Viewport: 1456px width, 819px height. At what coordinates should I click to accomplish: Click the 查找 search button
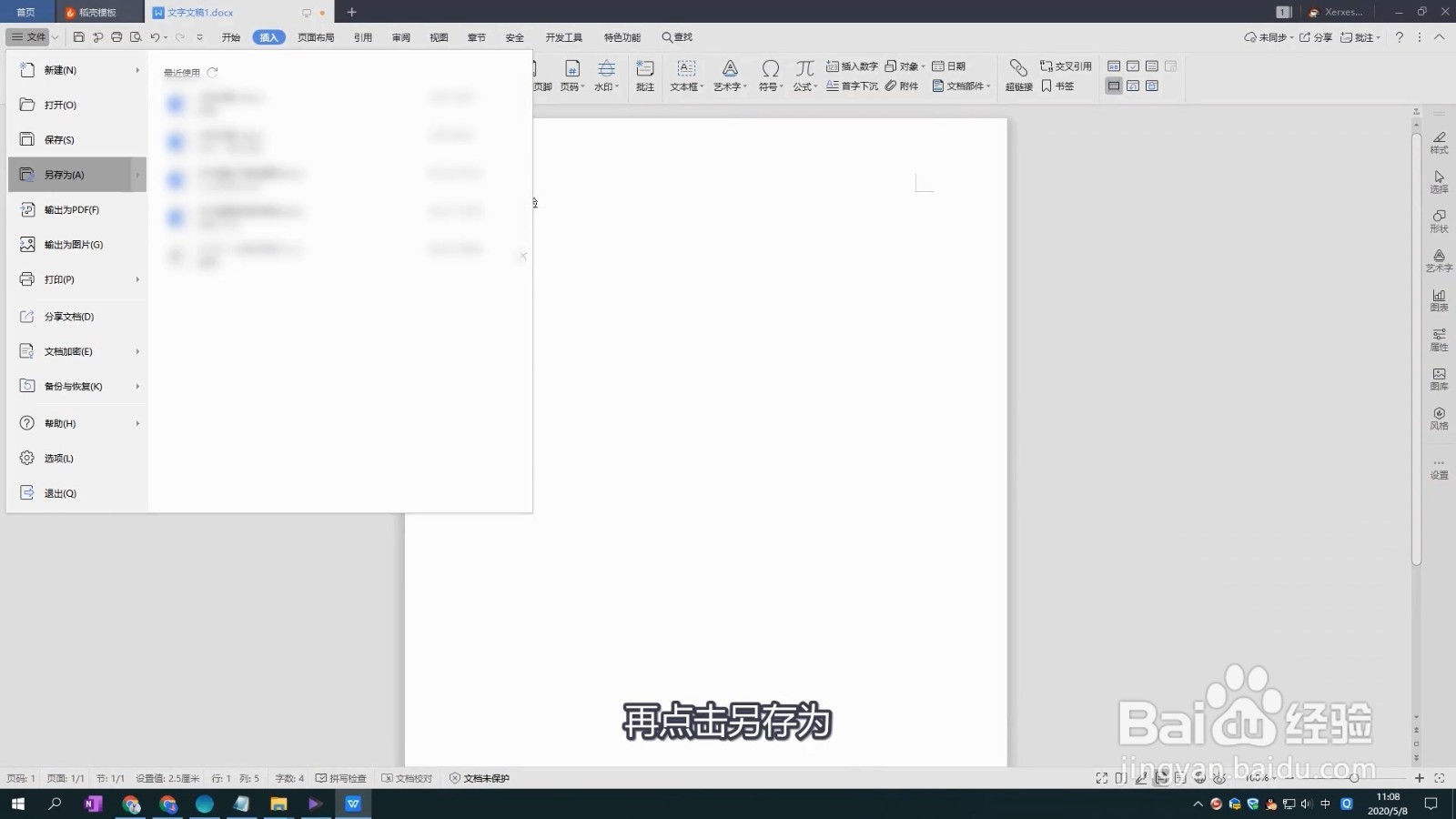click(677, 37)
